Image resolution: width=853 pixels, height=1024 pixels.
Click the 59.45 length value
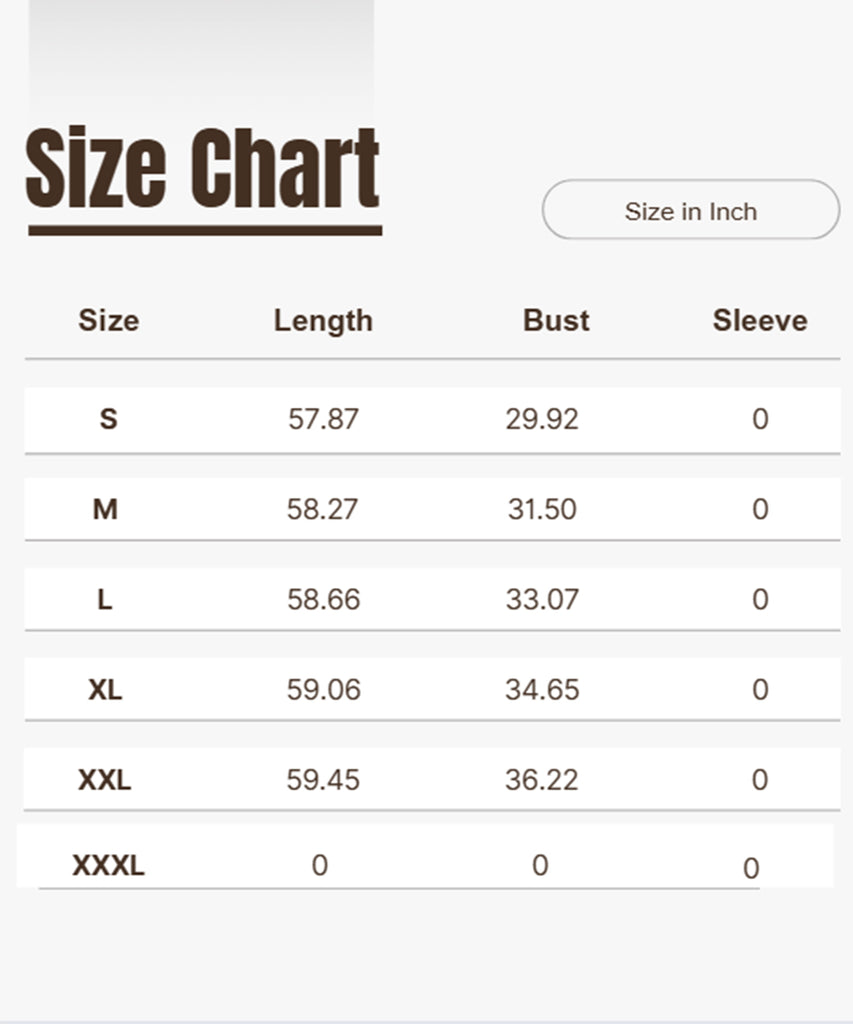[323, 779]
